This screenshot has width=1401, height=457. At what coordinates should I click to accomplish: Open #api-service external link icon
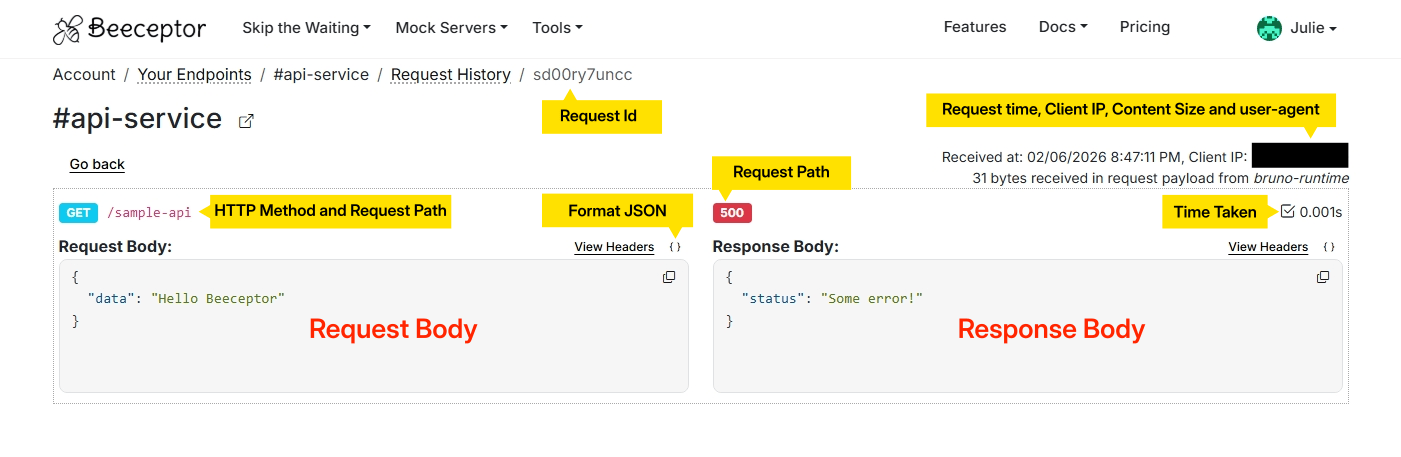(246, 121)
